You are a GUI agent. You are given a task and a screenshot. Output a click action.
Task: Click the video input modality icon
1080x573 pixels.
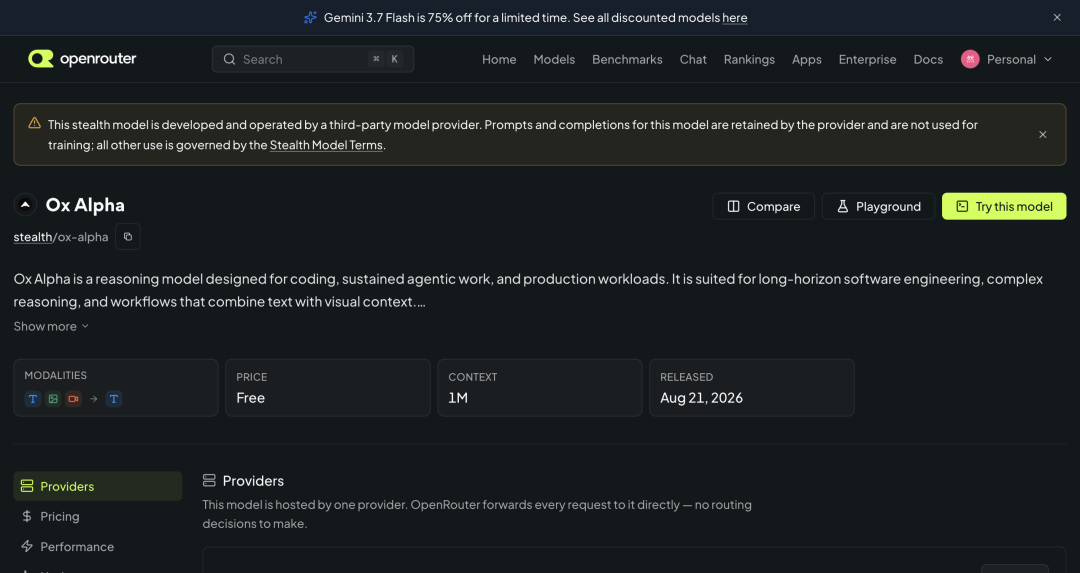(x=73, y=399)
